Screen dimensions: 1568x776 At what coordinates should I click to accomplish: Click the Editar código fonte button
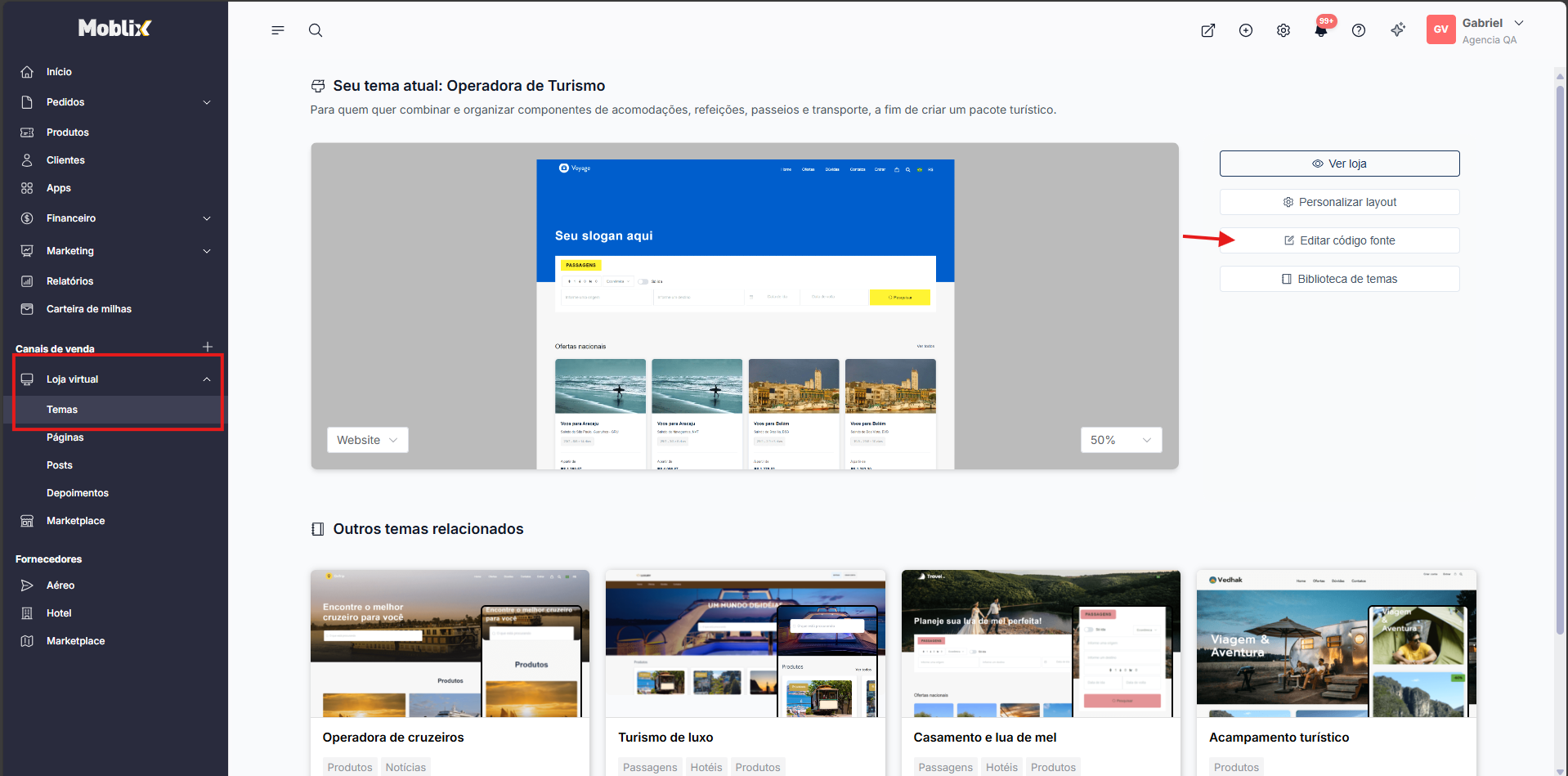[1338, 240]
